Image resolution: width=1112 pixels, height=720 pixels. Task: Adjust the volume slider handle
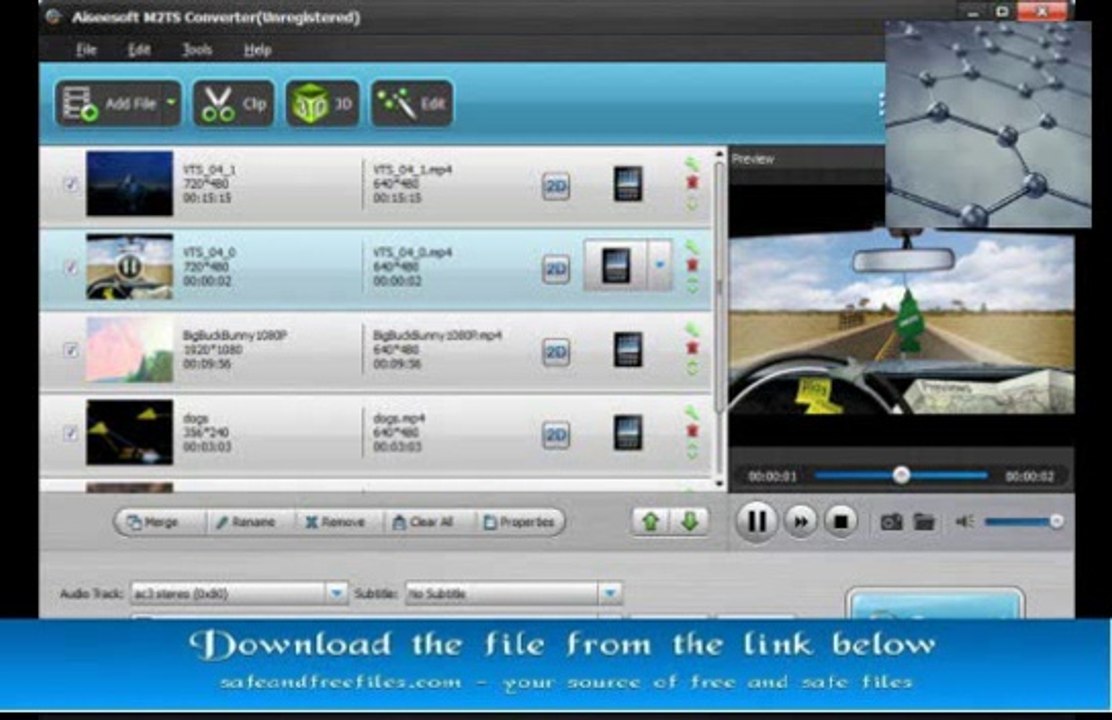point(1056,521)
